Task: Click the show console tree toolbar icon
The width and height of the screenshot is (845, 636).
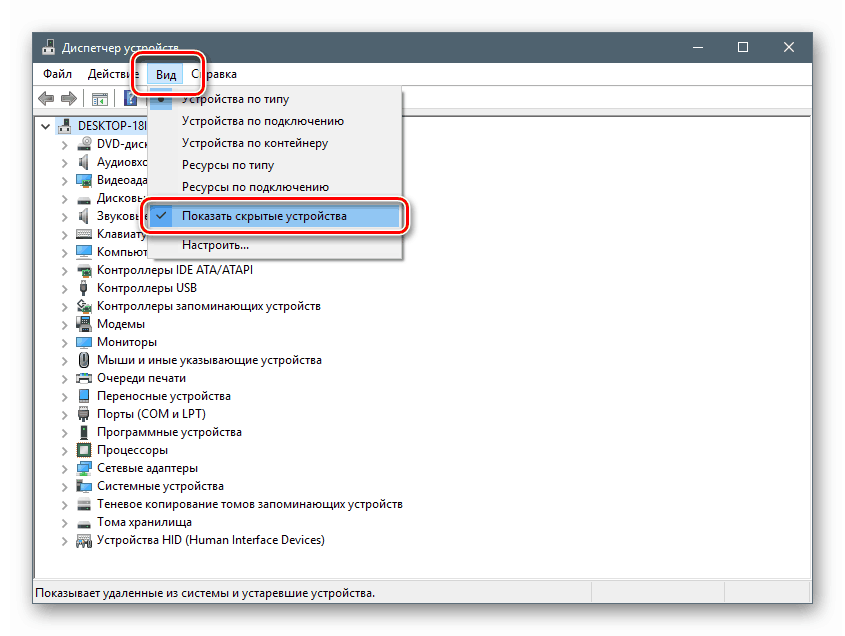Action: (x=100, y=99)
